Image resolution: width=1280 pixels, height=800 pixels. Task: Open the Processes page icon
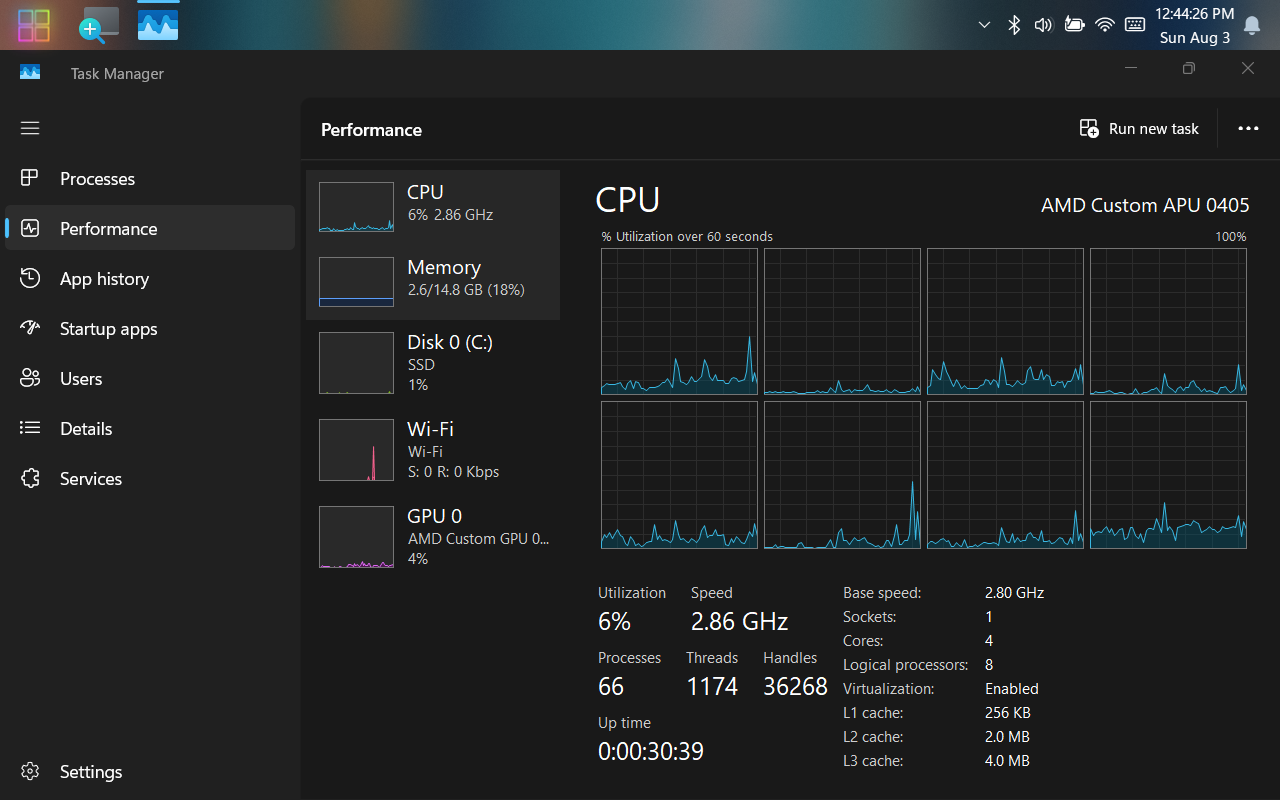pyautogui.click(x=30, y=178)
